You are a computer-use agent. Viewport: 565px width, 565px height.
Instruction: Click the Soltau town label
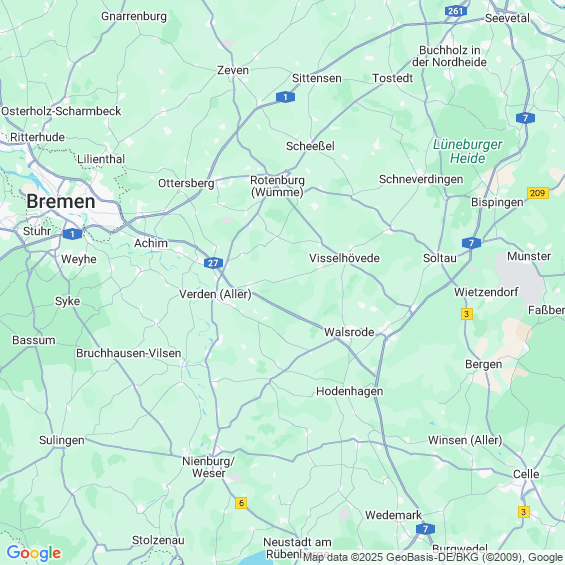[x=440, y=258]
